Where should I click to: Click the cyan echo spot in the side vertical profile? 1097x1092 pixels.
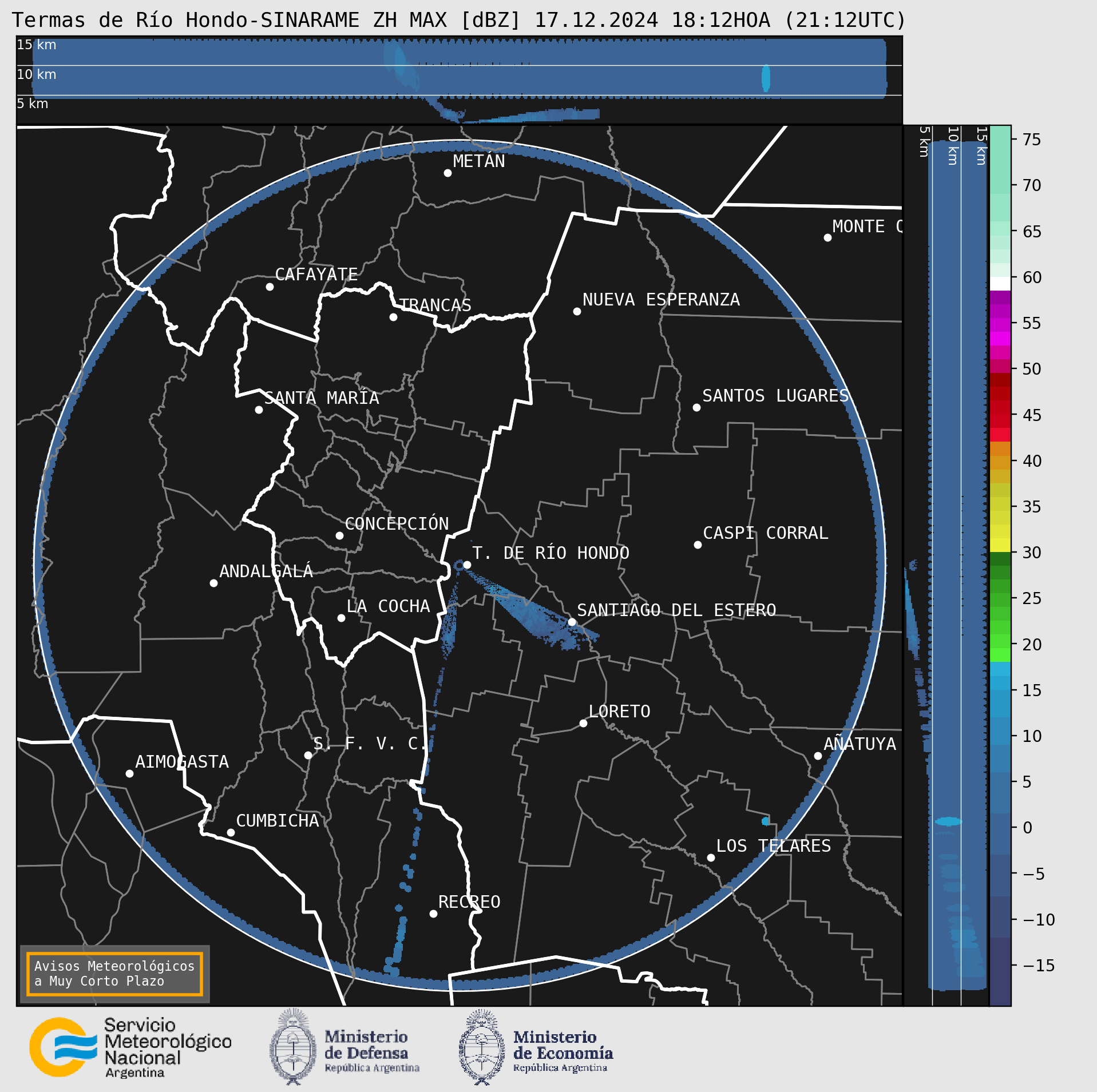point(948,821)
